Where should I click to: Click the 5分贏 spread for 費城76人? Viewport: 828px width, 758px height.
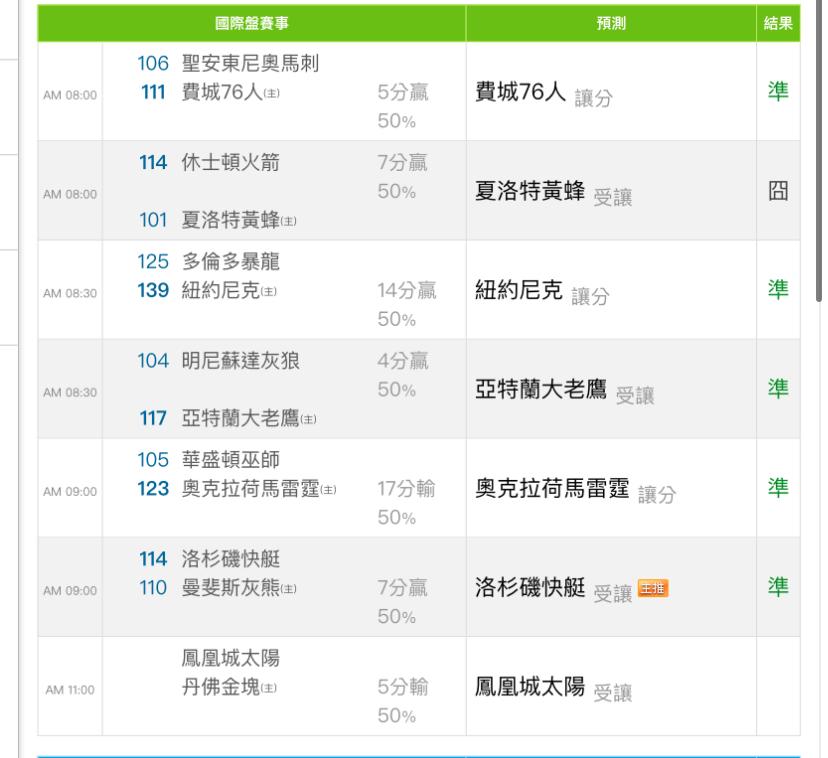pos(403,92)
